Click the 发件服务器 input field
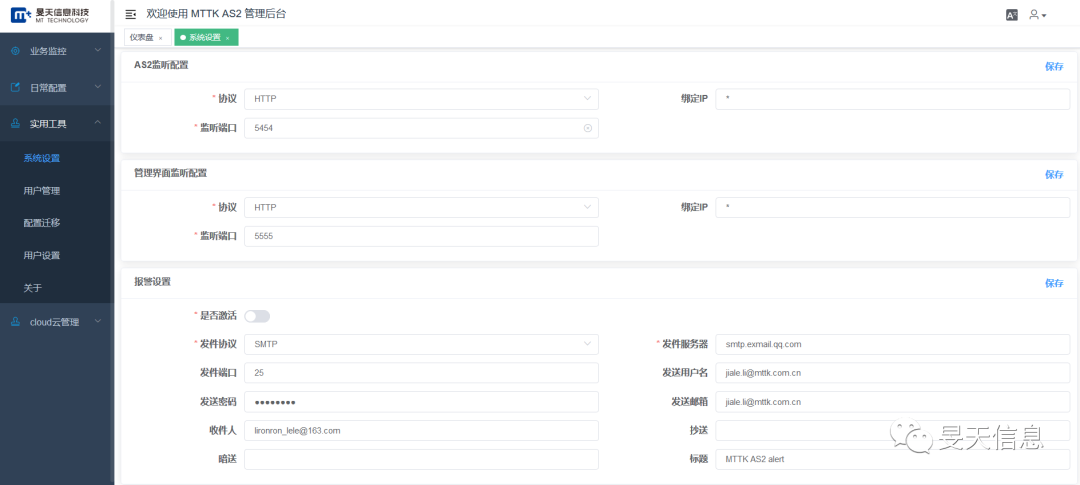 [893, 343]
